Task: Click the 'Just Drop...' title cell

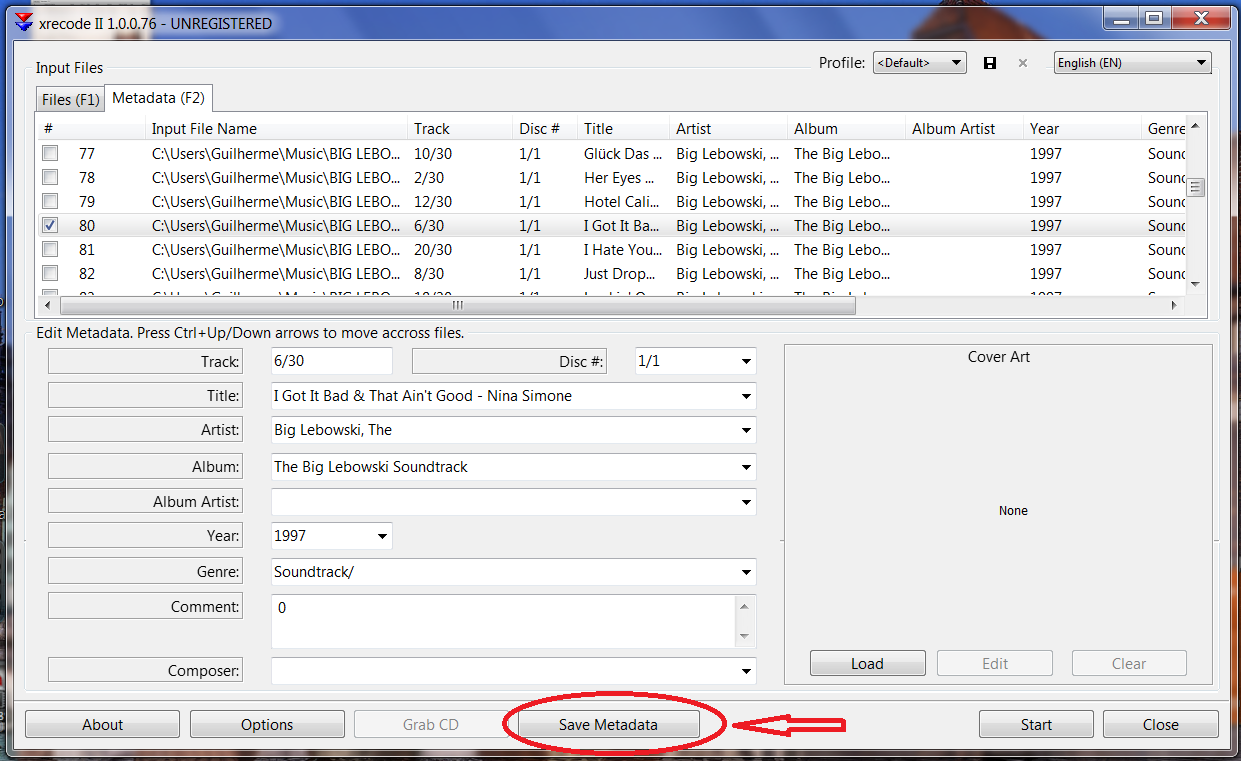Action: 622,274
